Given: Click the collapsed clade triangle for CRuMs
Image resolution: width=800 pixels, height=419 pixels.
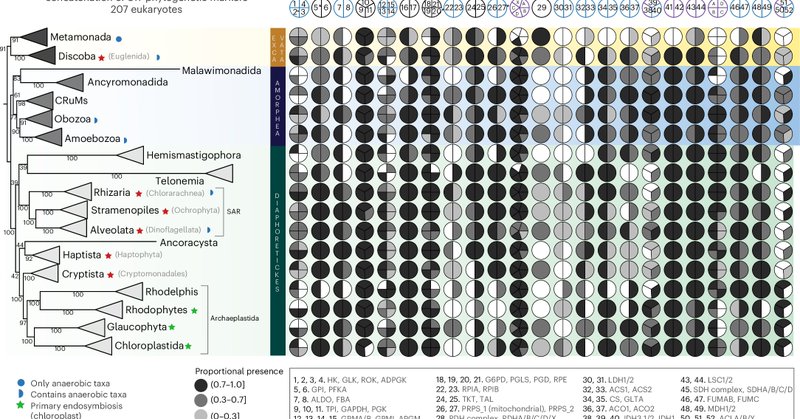Looking at the screenshot, I should tap(40, 101).
